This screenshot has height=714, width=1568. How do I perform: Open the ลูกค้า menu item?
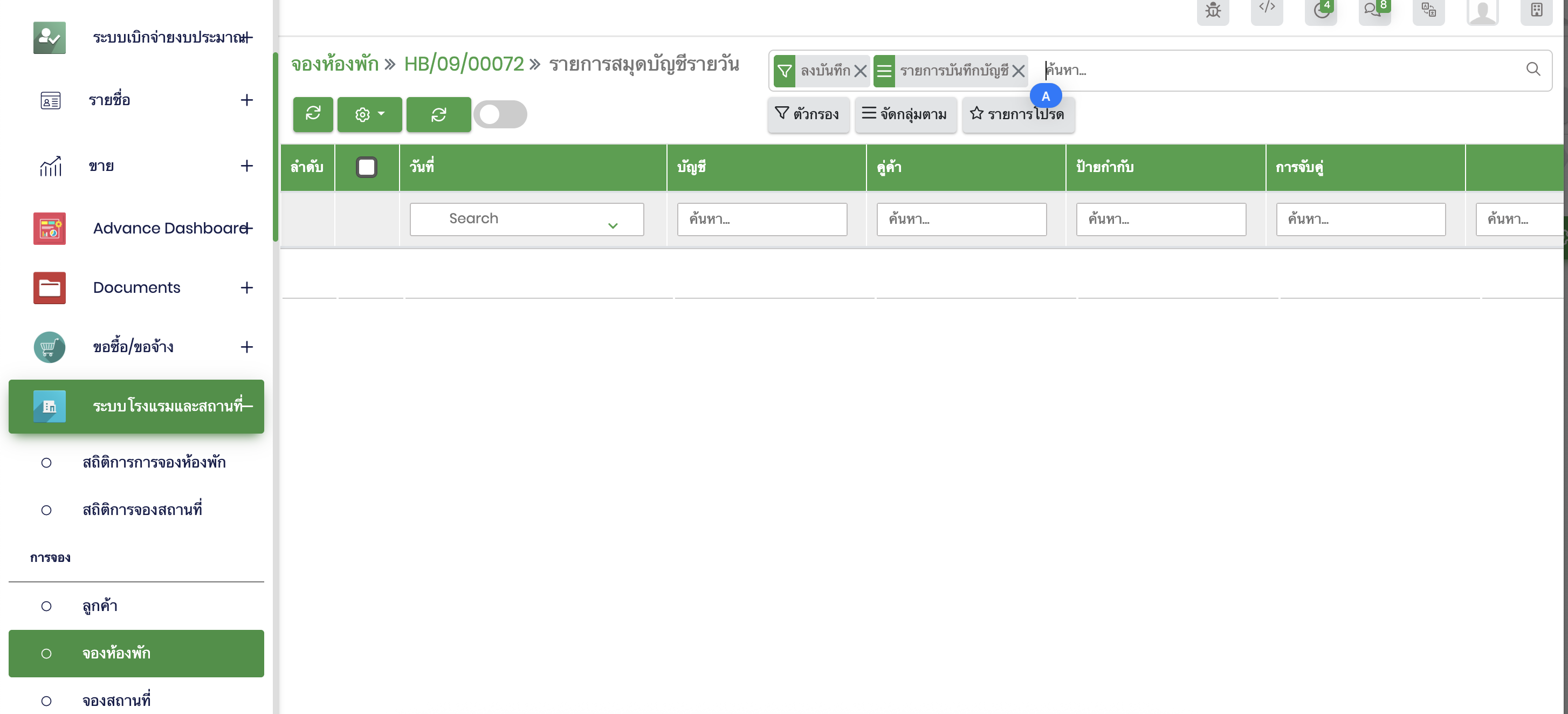100,606
